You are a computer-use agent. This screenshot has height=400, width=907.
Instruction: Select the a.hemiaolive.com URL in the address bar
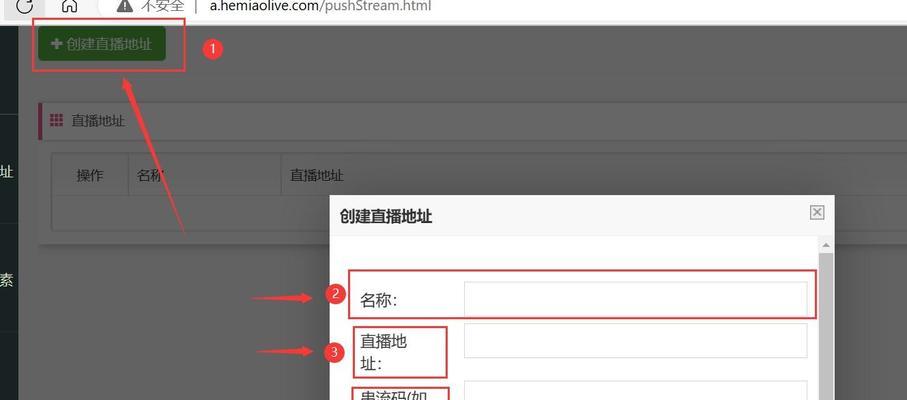pyautogui.click(x=320, y=6)
